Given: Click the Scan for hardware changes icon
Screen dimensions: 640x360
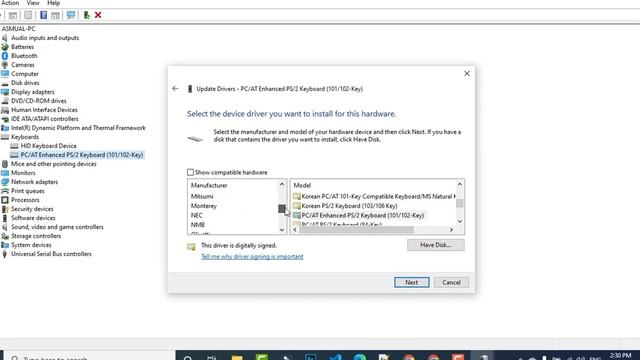Looking at the screenshot, I should [71, 16].
